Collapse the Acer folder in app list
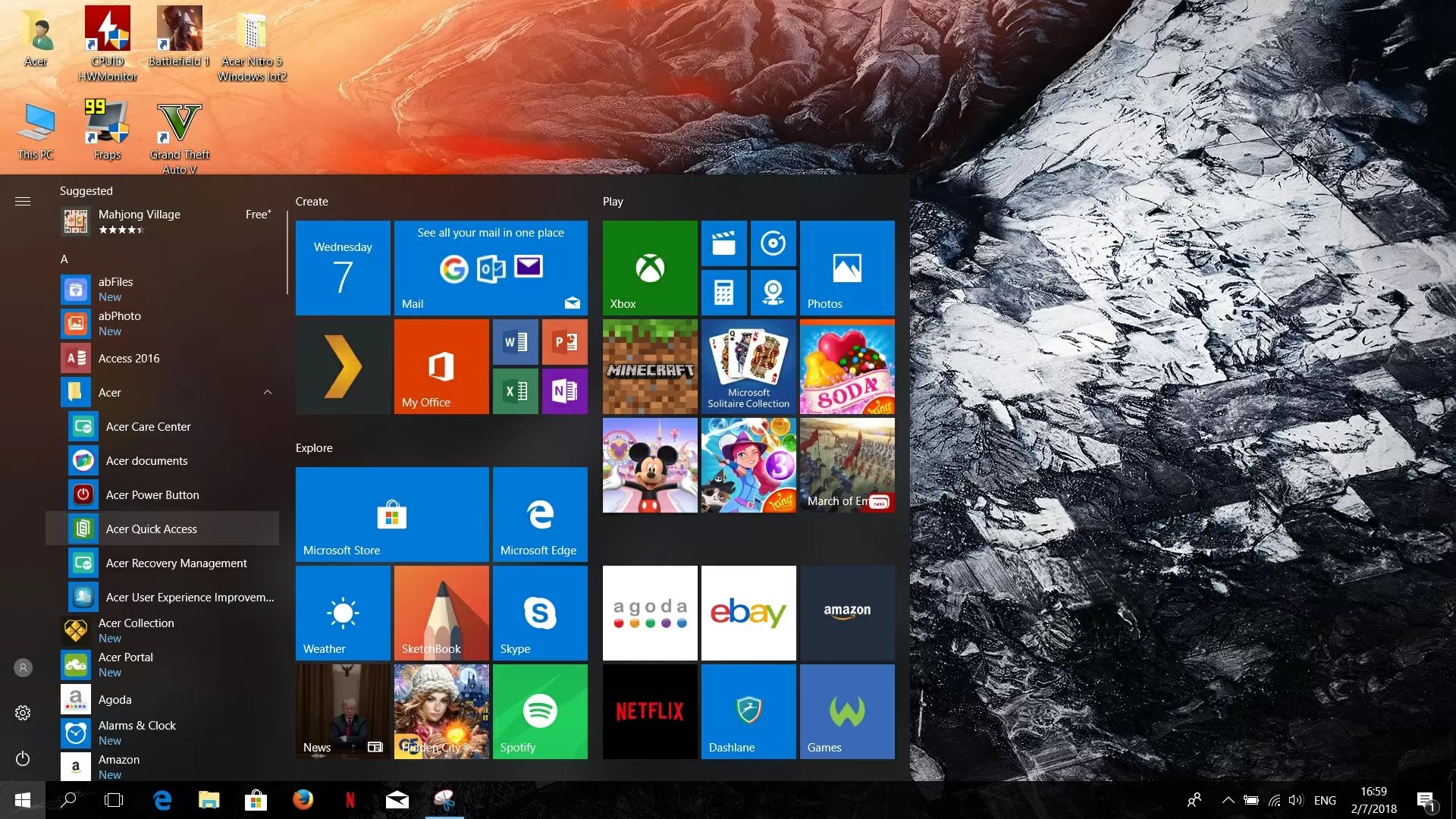 coord(268,392)
